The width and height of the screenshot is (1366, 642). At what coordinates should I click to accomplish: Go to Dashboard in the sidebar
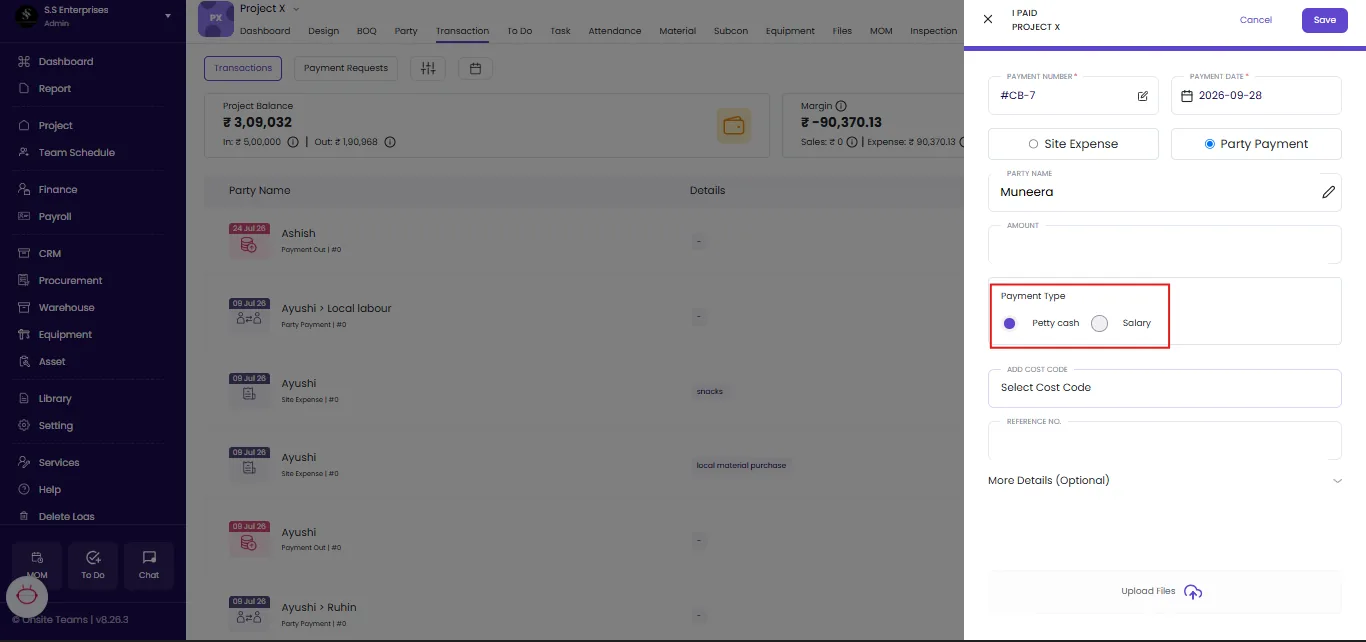click(x=66, y=62)
